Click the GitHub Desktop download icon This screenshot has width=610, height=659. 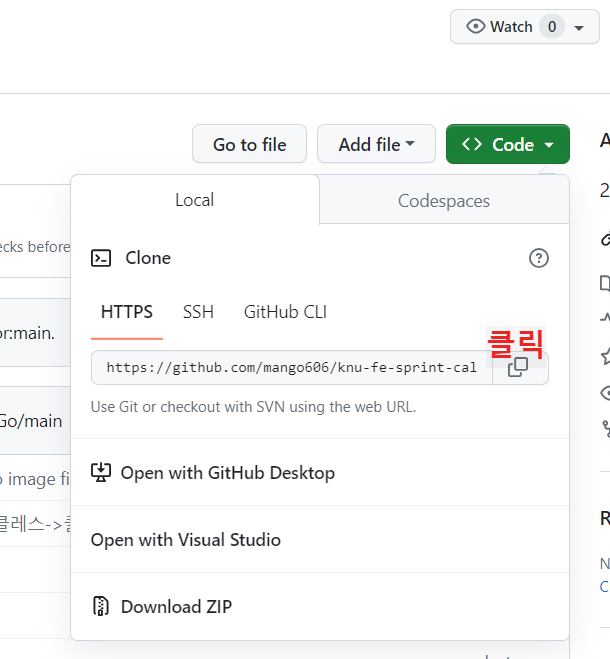click(x=101, y=472)
